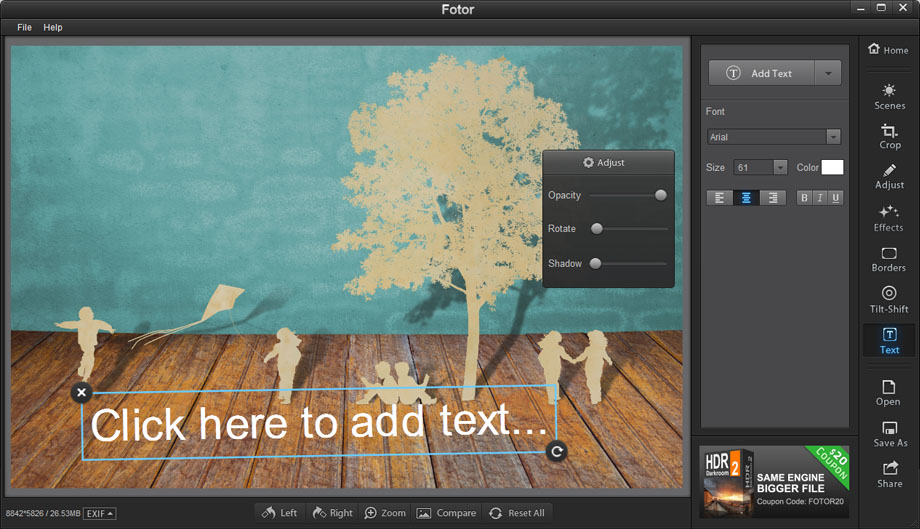Open the Help menu
920x529 pixels.
(53, 27)
